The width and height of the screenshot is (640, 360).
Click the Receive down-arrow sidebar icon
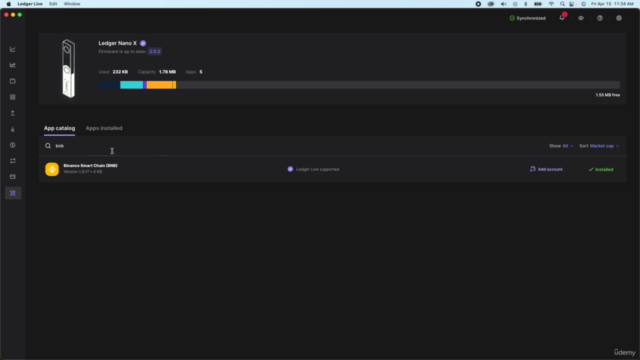click(x=13, y=129)
